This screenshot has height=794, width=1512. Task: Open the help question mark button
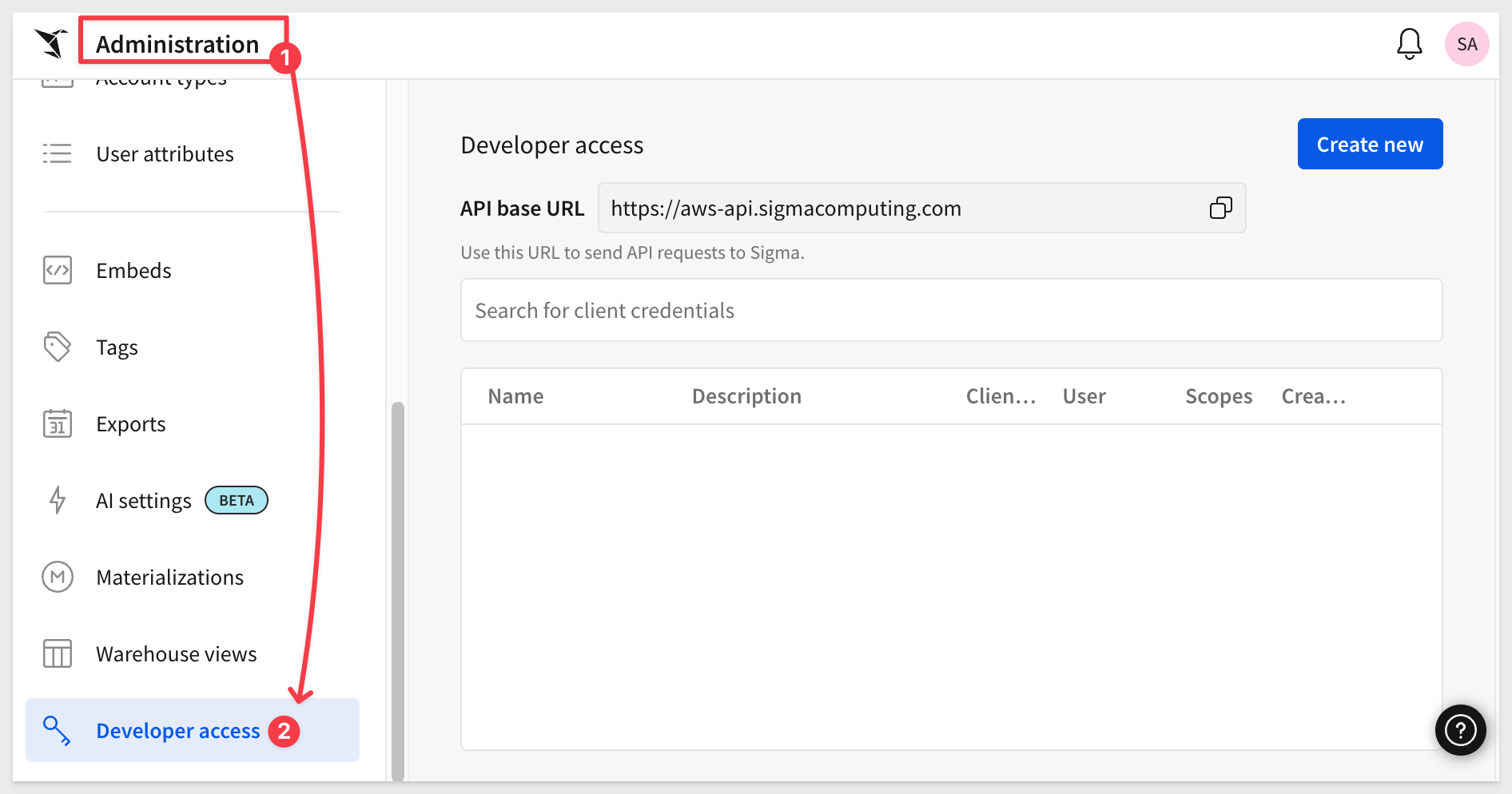[x=1460, y=729]
